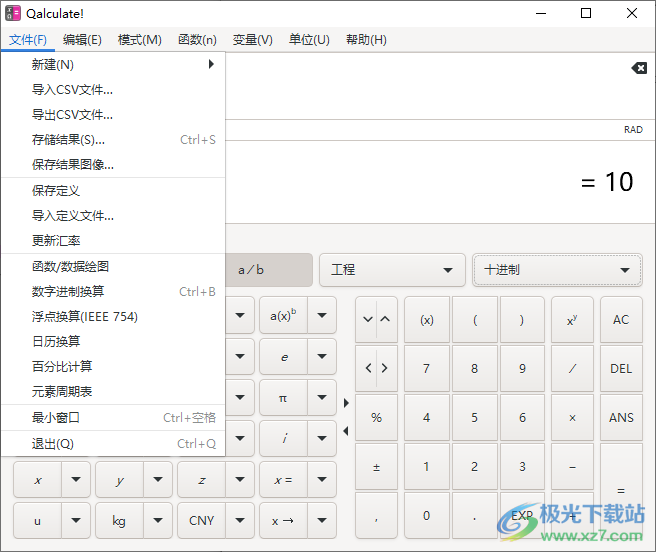Open the 编辑(E) menu

click(82, 40)
